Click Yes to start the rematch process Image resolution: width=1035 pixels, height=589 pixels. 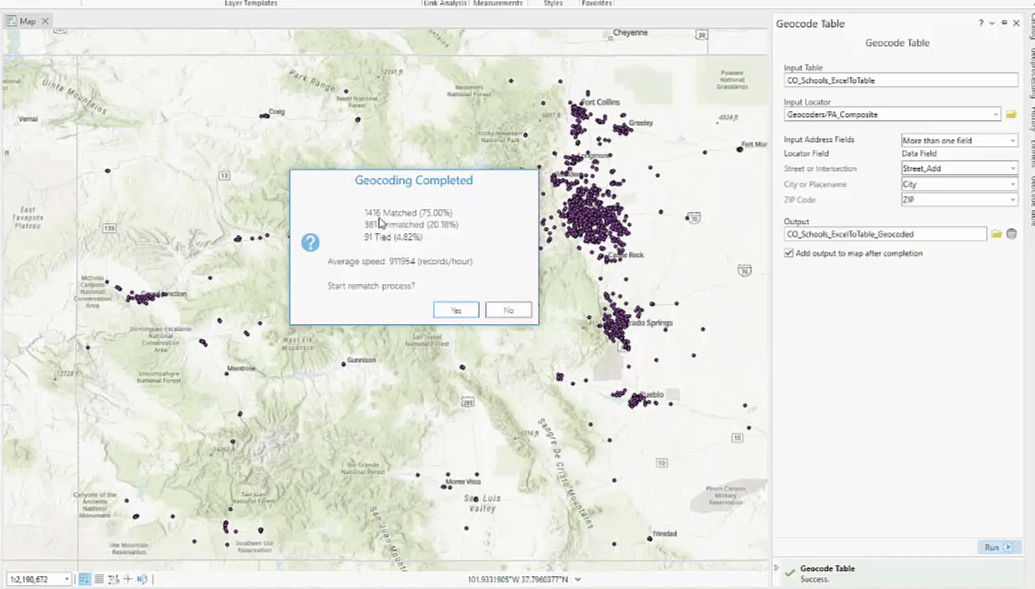point(456,309)
